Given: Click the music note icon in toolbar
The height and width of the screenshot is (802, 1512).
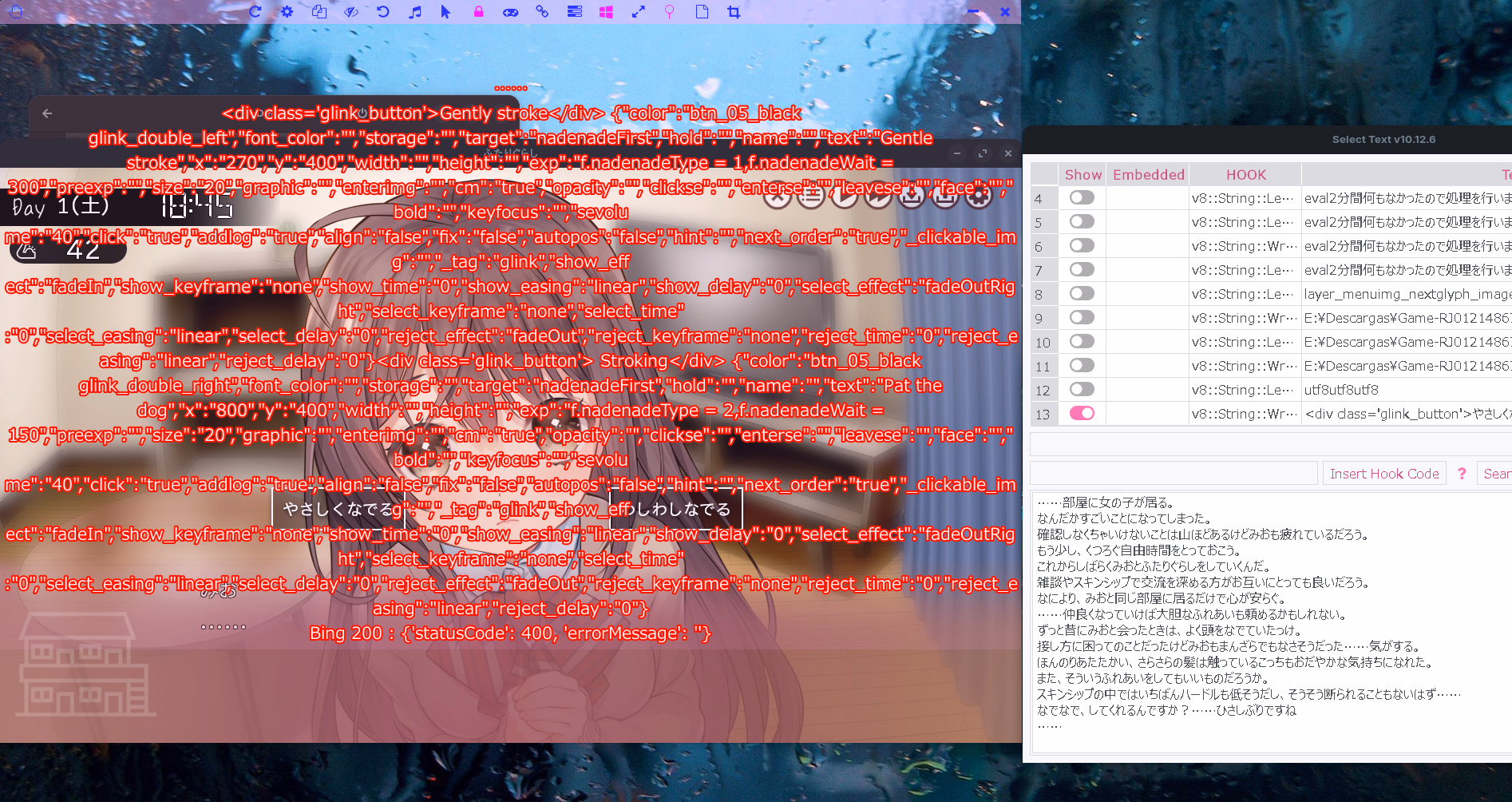Looking at the screenshot, I should coord(414,11).
